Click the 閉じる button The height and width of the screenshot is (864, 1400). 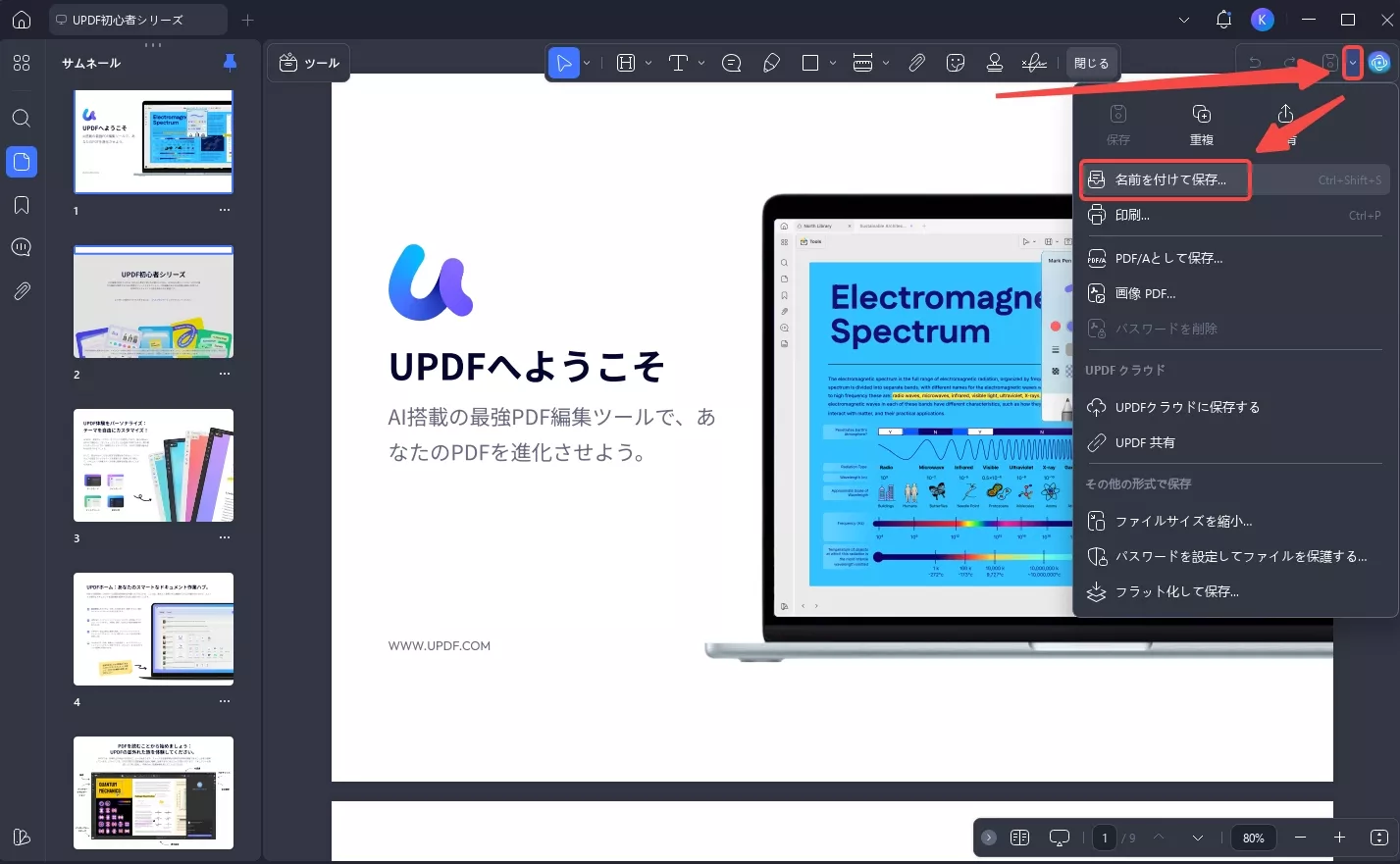click(1091, 63)
